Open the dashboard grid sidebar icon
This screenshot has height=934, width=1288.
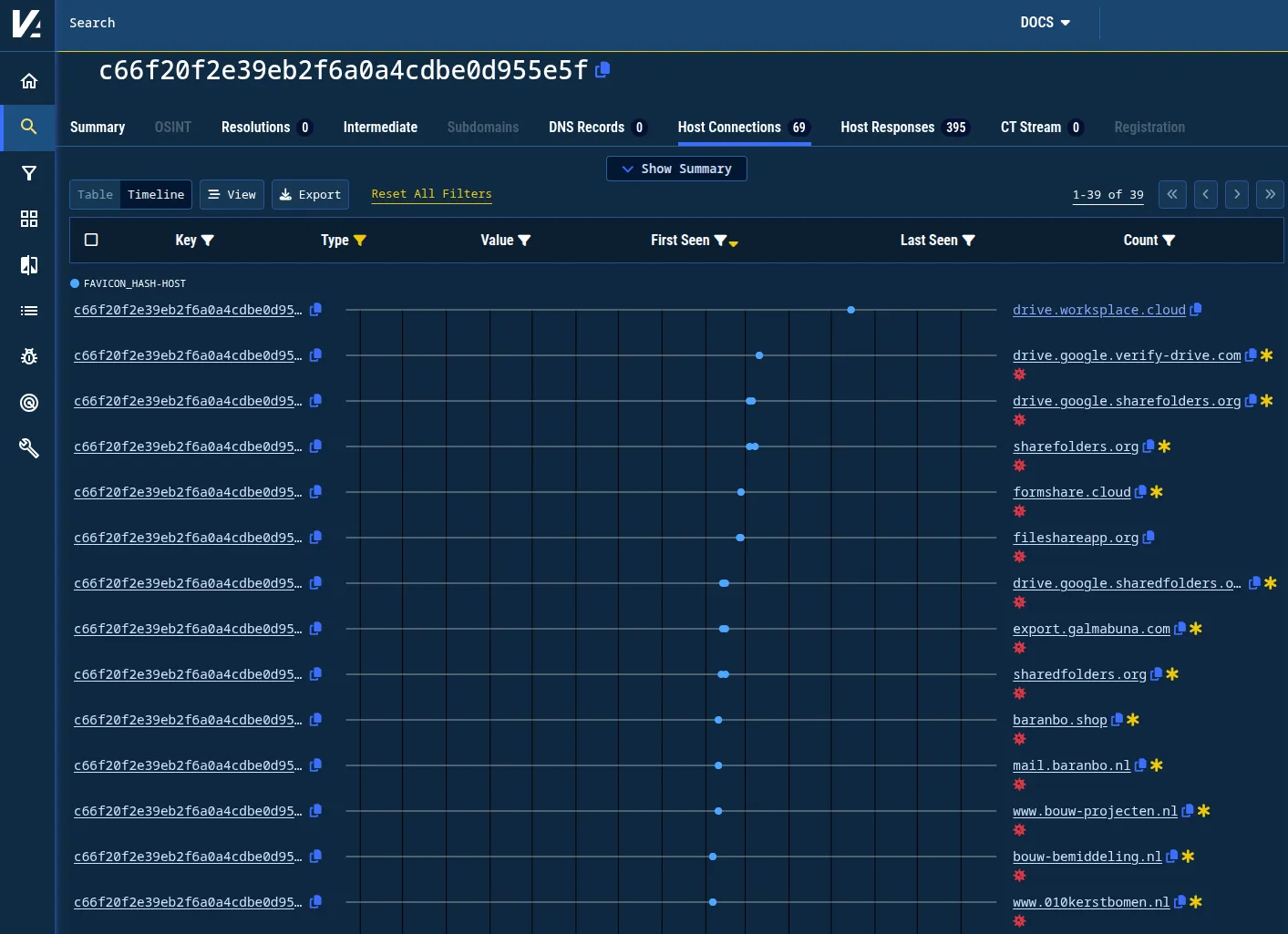click(29, 219)
